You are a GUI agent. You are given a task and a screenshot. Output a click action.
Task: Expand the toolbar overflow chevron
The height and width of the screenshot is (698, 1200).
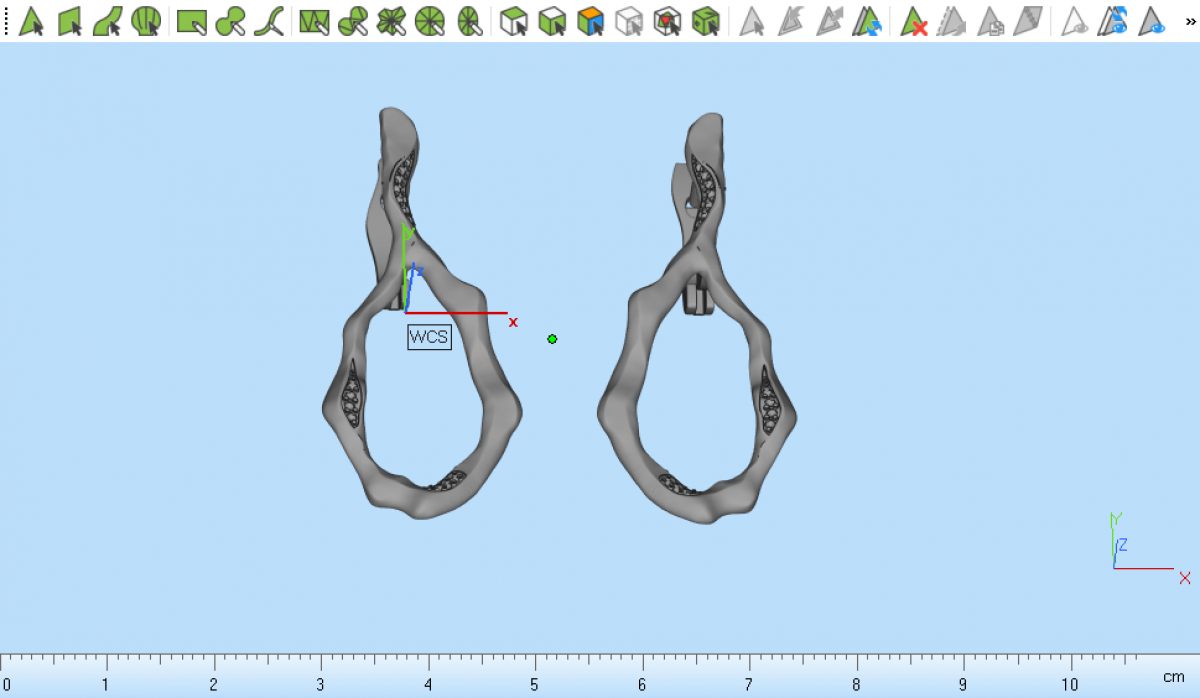1188,21
